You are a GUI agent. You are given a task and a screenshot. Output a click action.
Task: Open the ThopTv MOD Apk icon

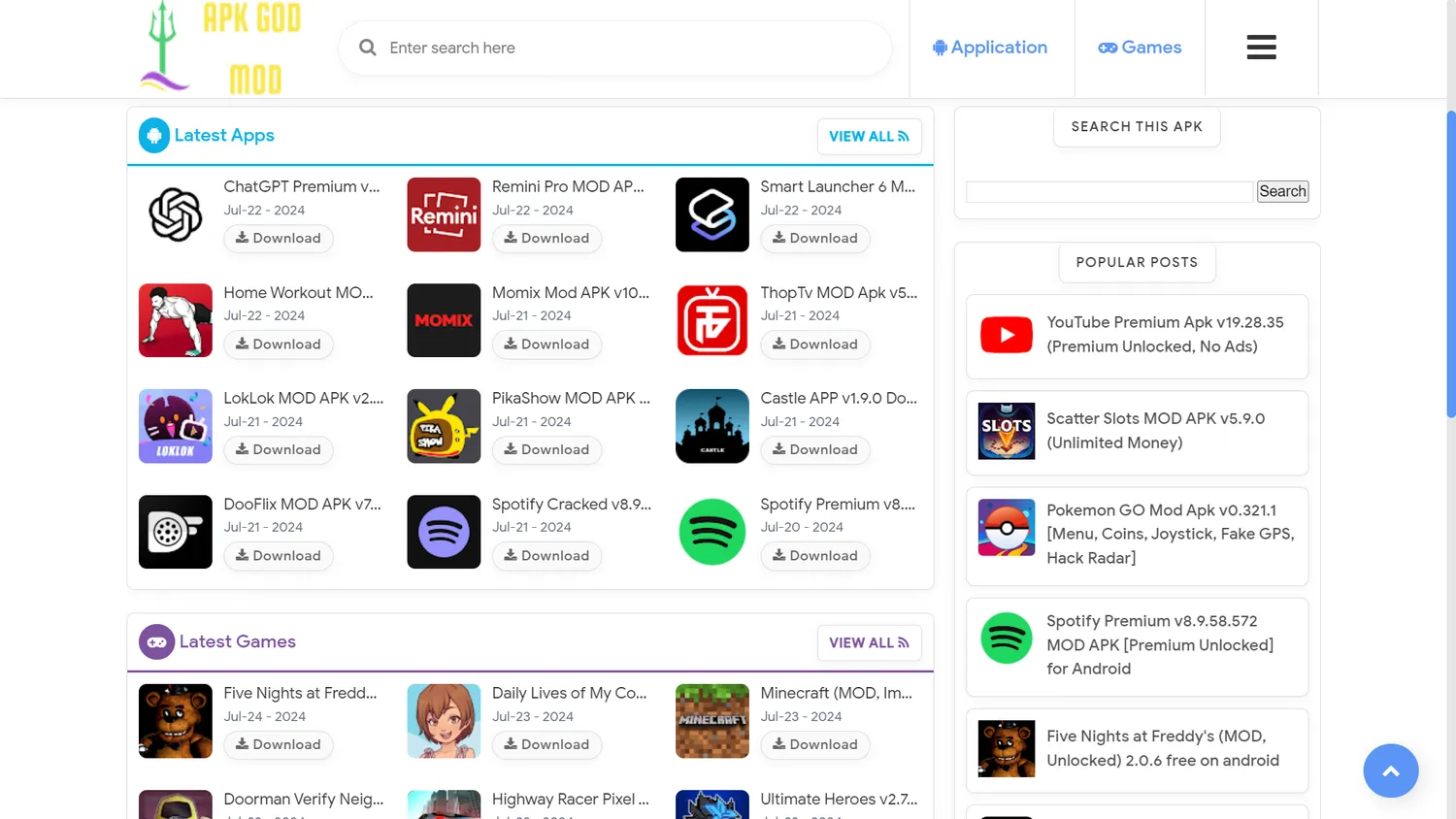(712, 320)
